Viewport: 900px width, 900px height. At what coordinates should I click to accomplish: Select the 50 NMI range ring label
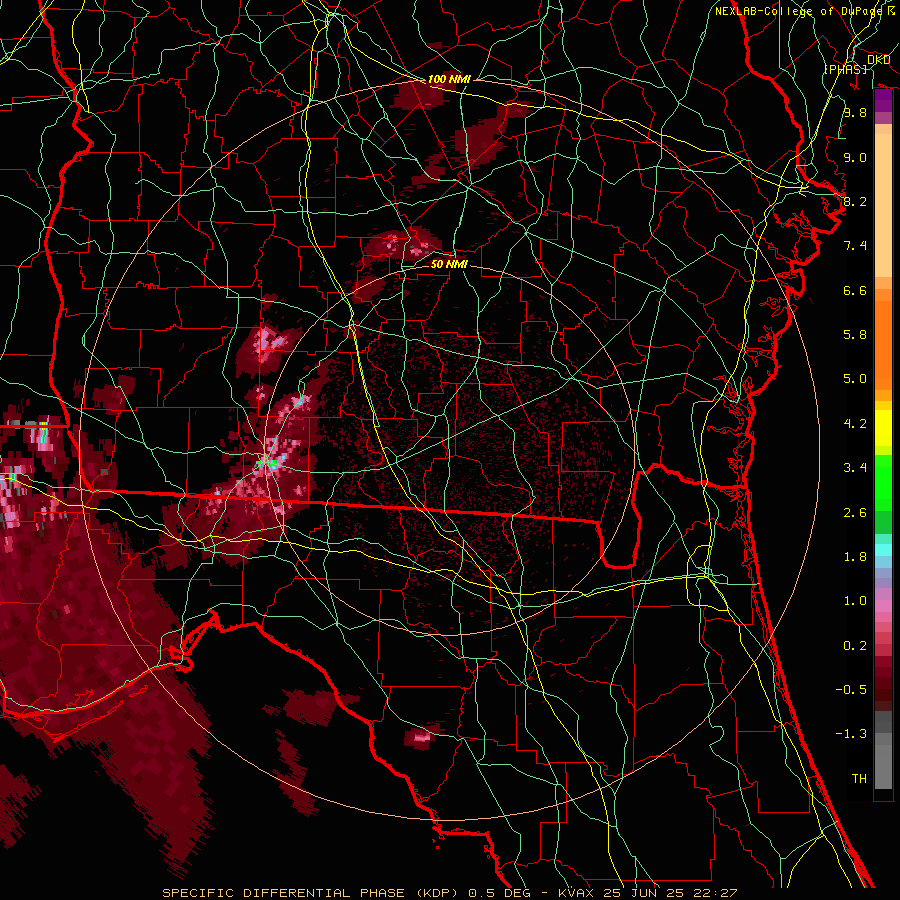point(449,264)
